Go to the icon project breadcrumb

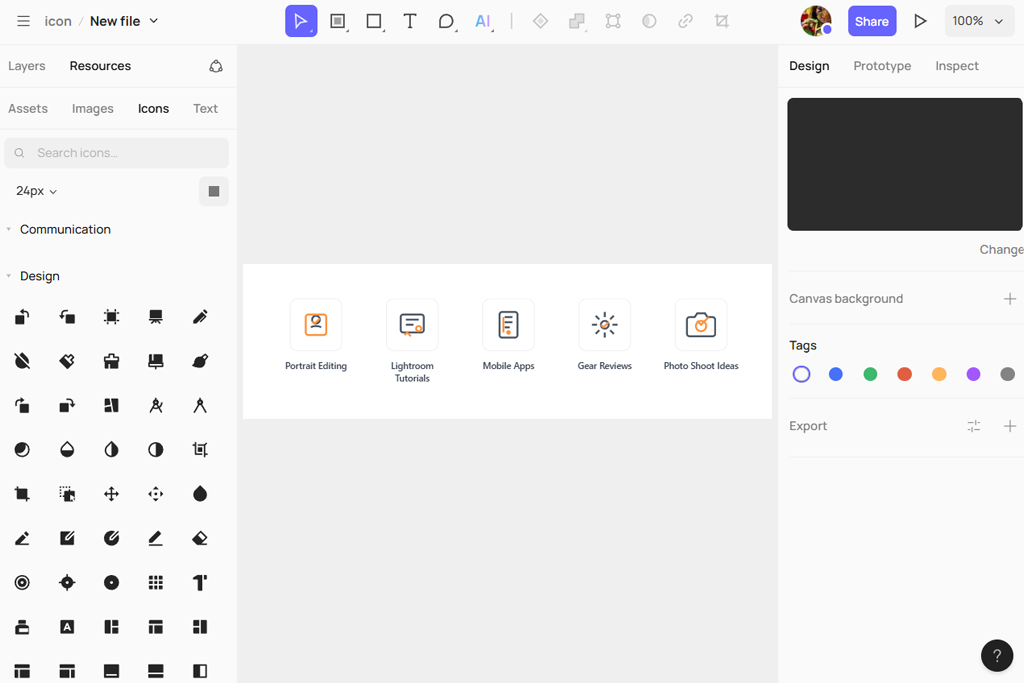coord(58,21)
